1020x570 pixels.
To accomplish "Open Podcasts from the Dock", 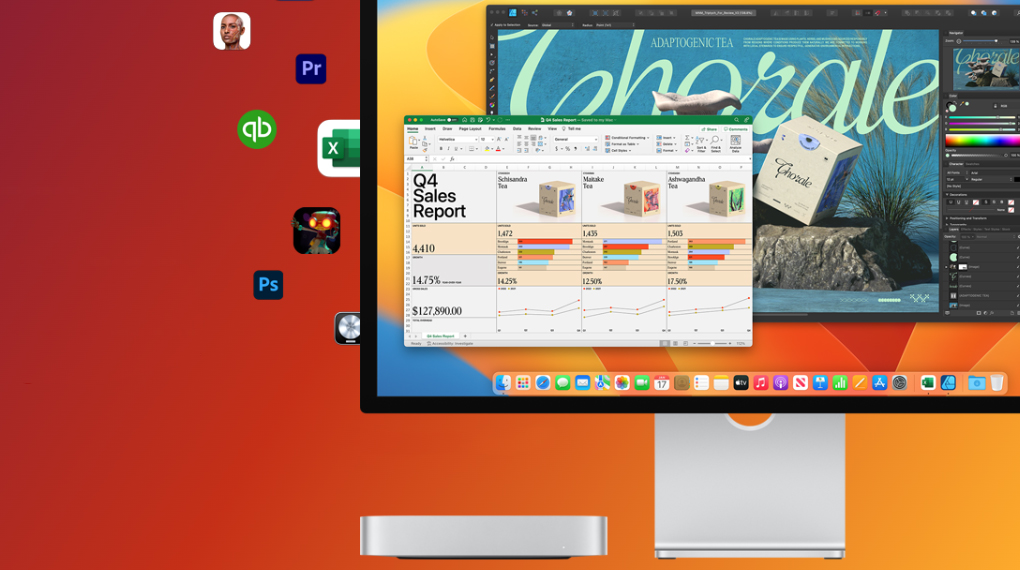I will [x=781, y=383].
